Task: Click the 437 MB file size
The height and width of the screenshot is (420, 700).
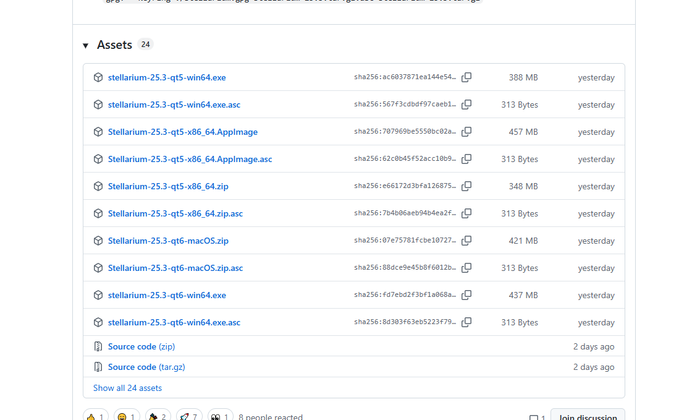Action: tap(523, 295)
